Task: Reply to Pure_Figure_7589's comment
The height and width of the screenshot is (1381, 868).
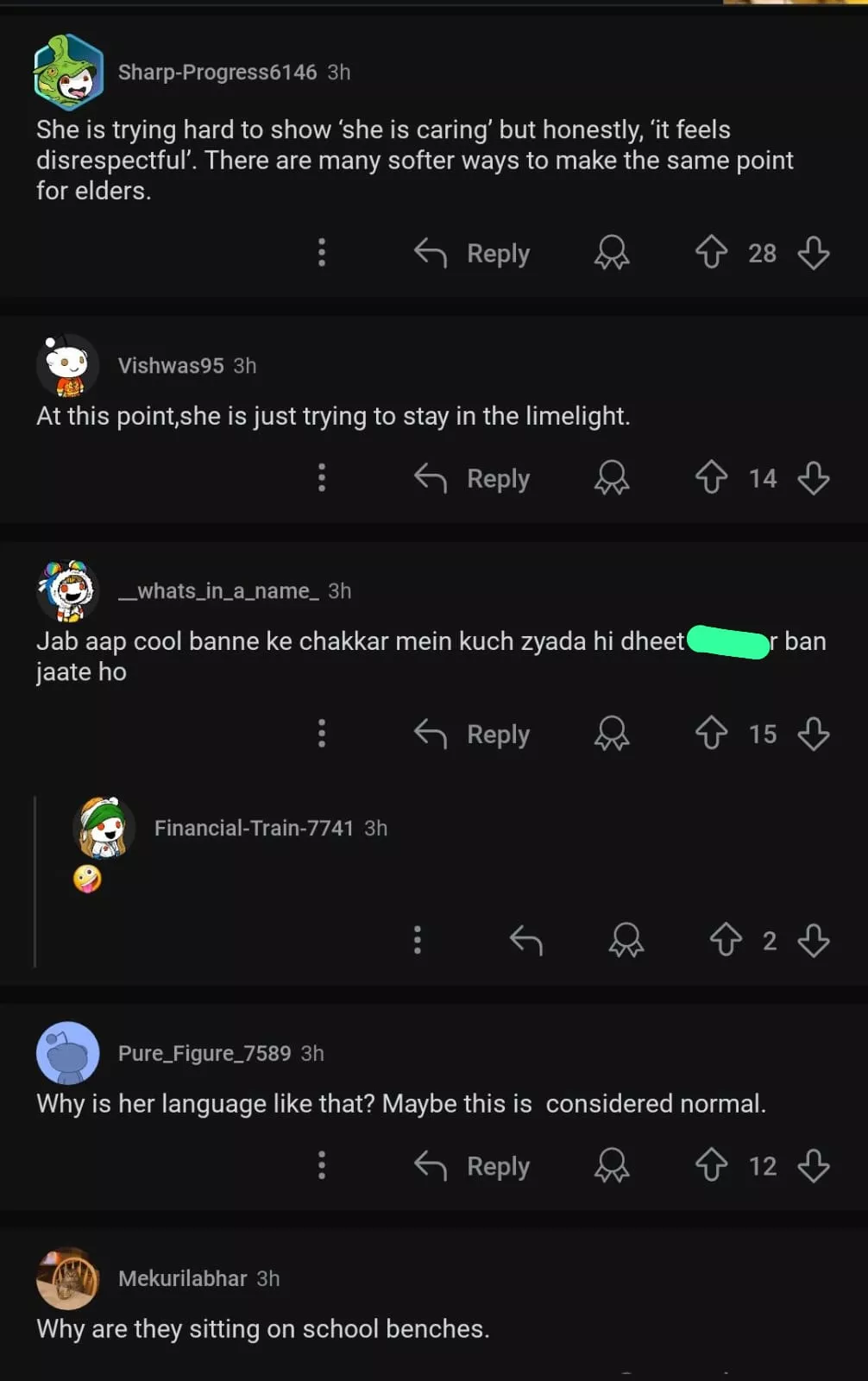Action: click(x=472, y=1166)
